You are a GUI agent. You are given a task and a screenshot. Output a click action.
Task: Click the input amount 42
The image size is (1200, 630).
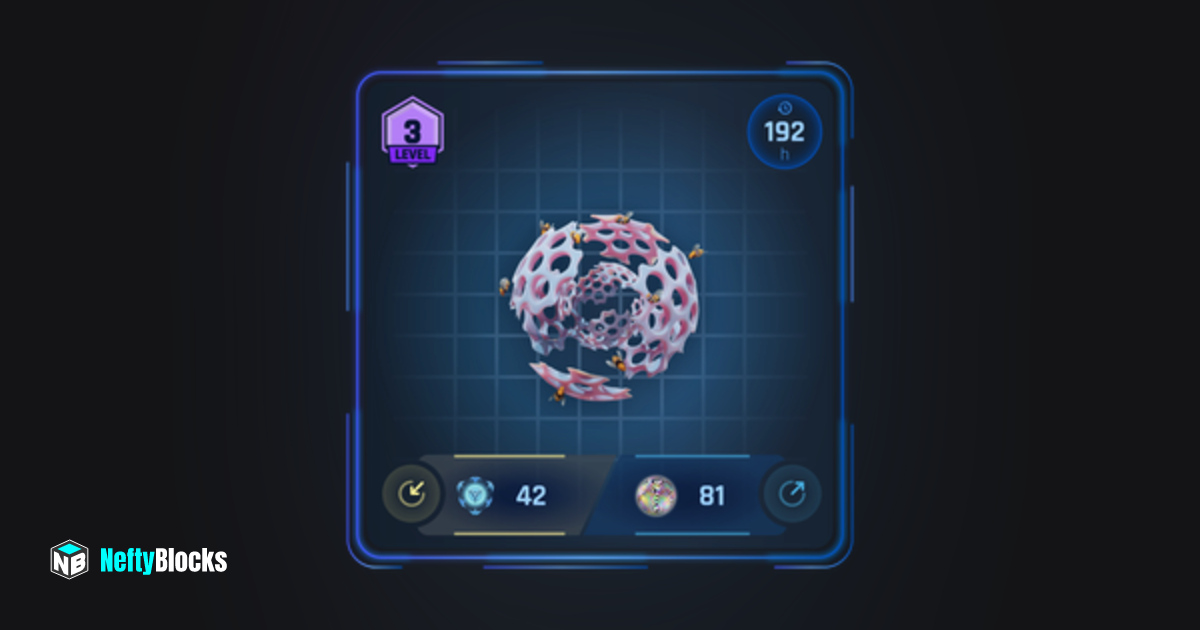click(531, 495)
